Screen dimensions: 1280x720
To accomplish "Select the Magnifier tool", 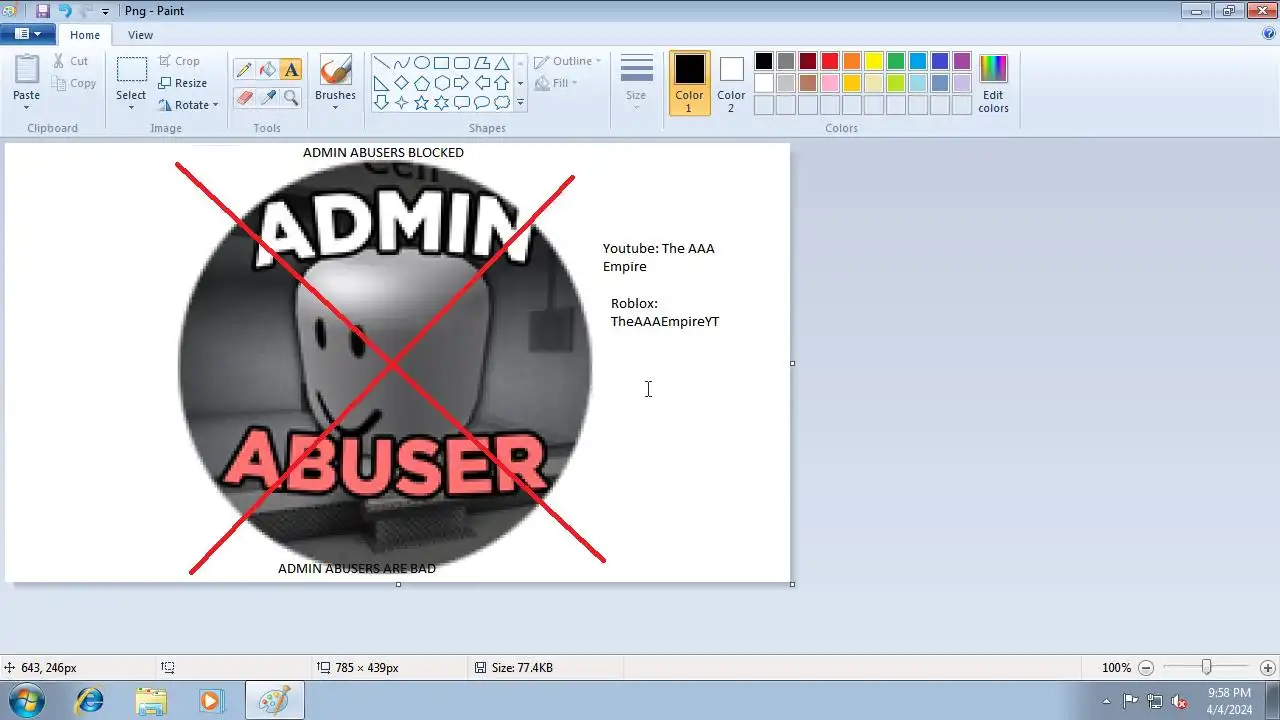I will [291, 97].
